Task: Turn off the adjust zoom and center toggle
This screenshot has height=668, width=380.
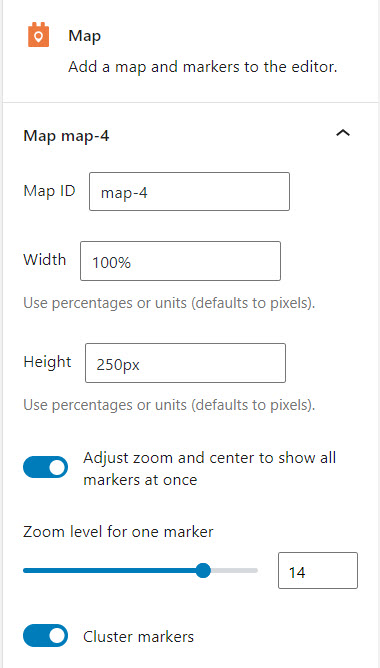Action: pos(46,467)
